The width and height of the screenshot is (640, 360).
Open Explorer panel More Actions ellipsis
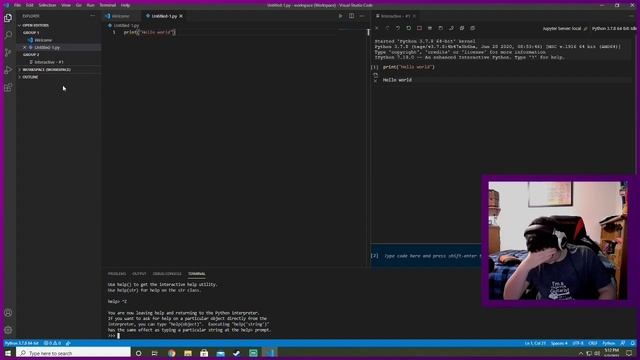click(93, 16)
